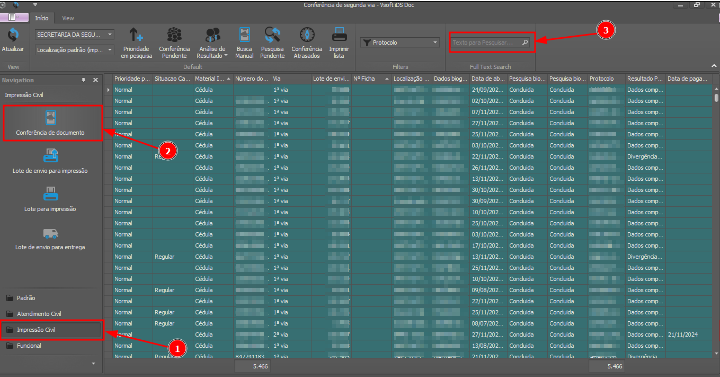Open Análise de Resultado menu
Screen dimensions: 720x377
click(212, 42)
